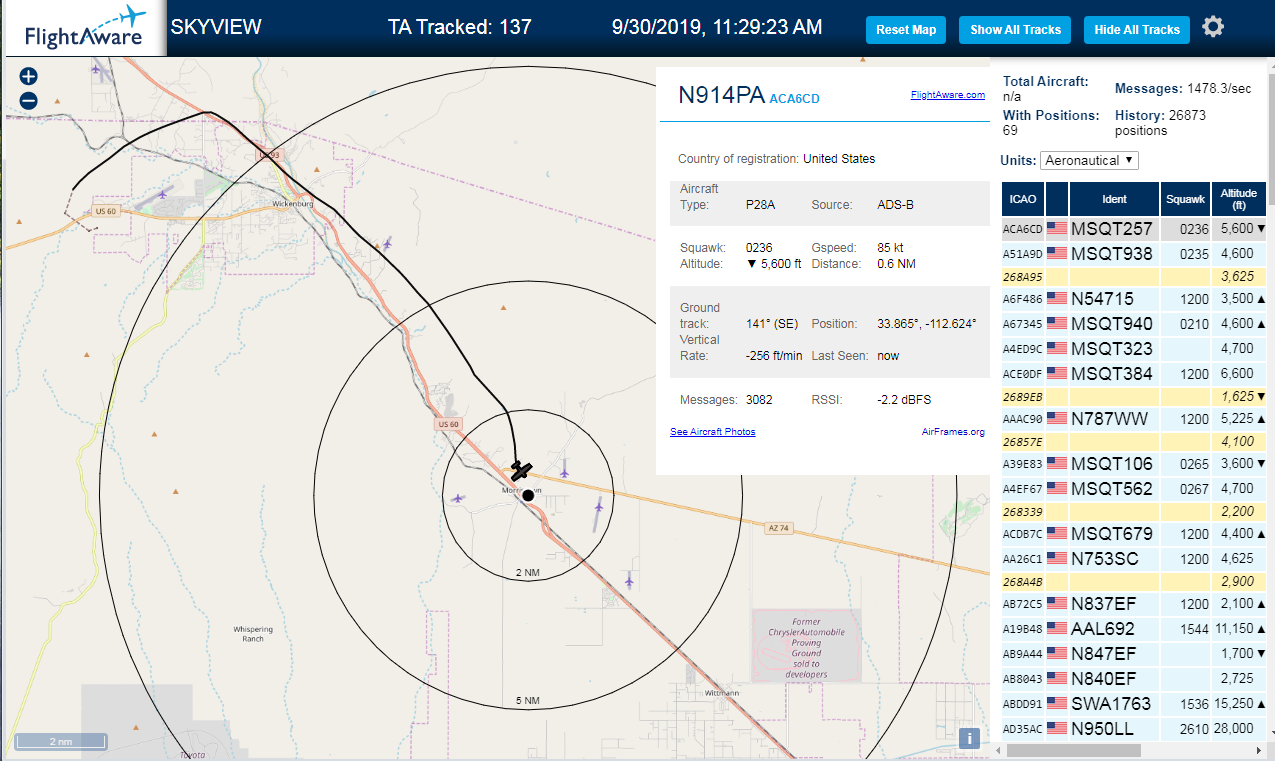Click the US flag in SWA1763 row
The height and width of the screenshot is (761, 1275).
(1056, 704)
